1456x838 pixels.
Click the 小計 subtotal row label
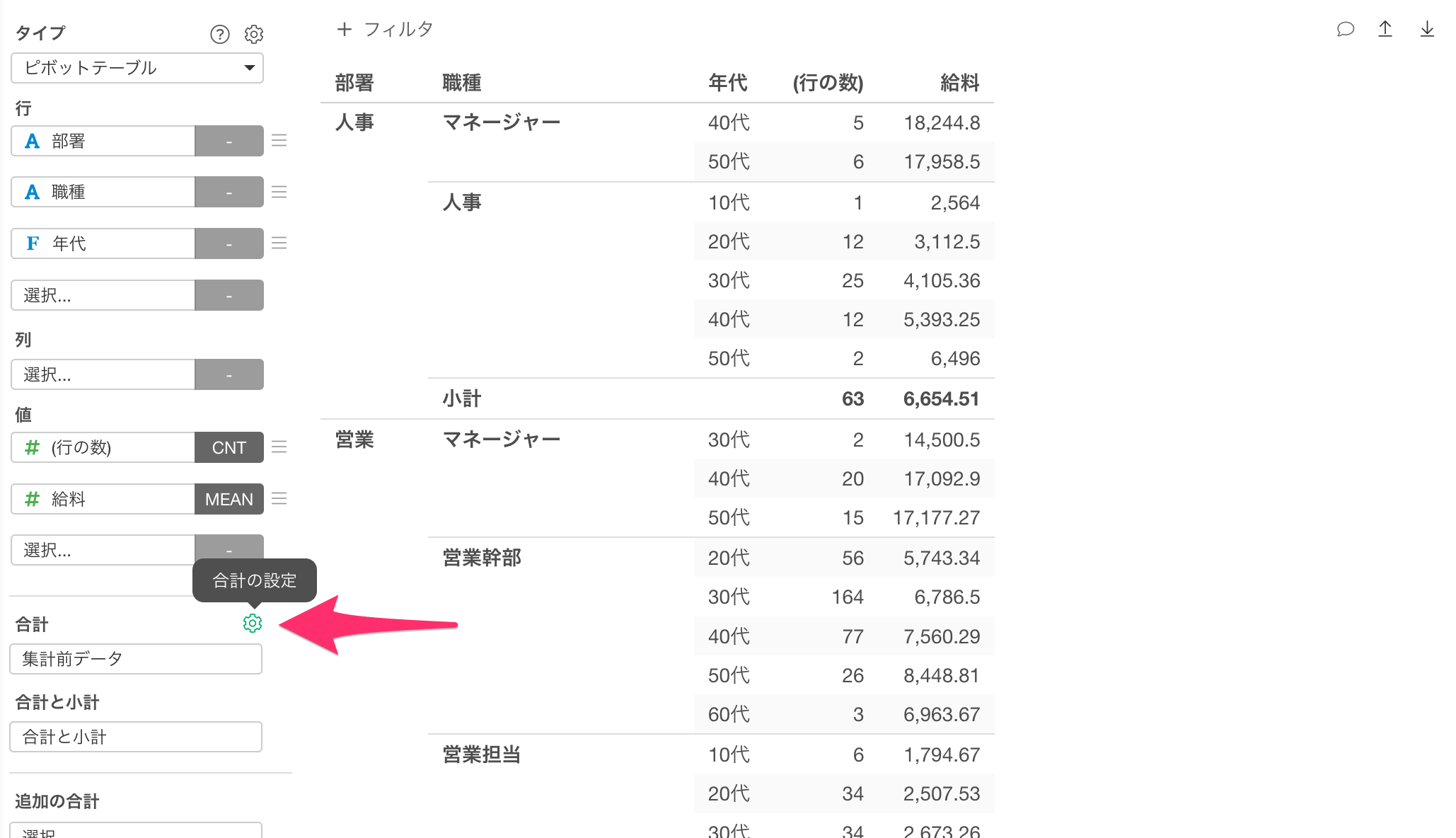tap(462, 398)
